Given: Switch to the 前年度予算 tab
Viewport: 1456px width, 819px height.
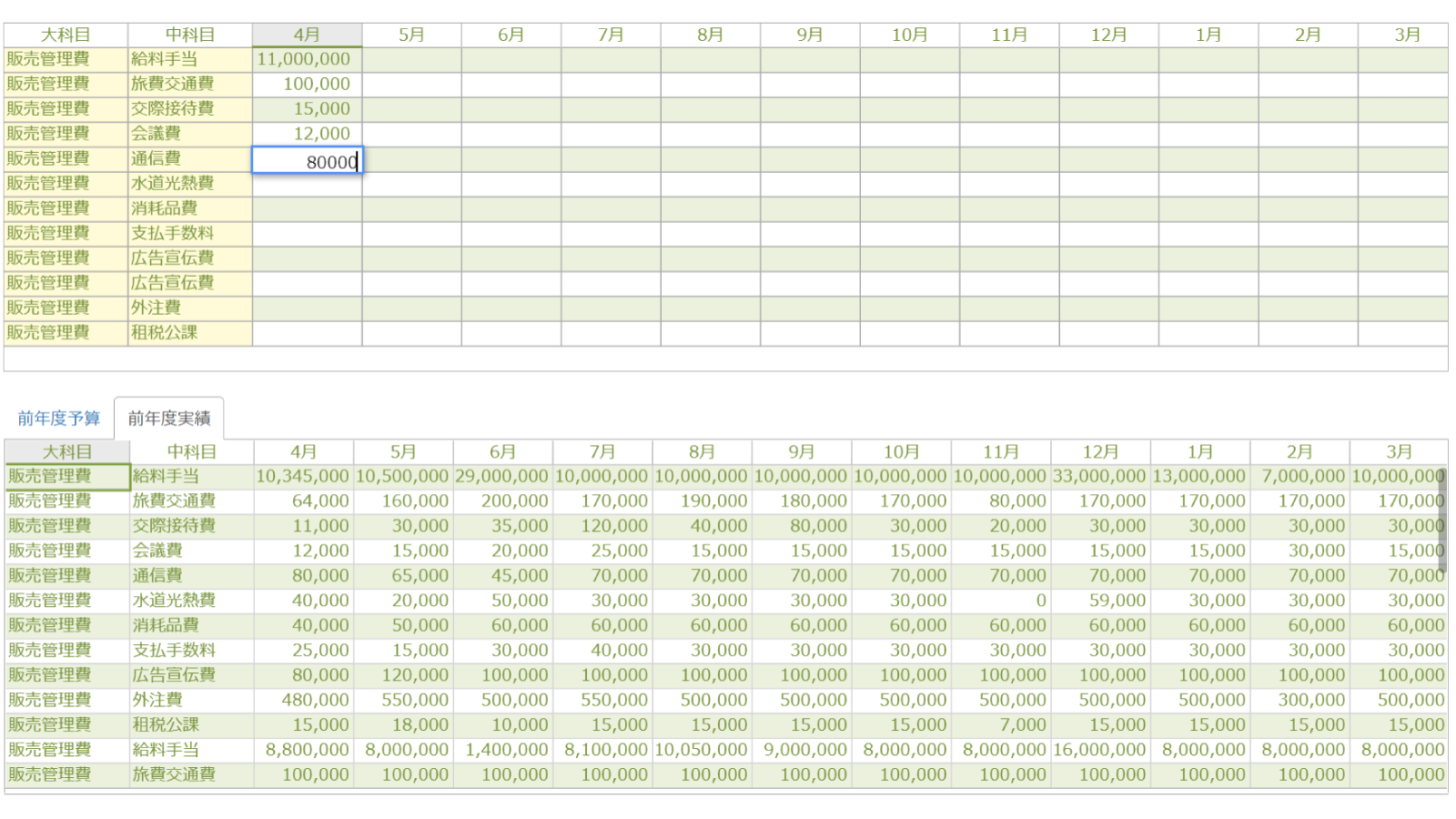Looking at the screenshot, I should pyautogui.click(x=59, y=419).
